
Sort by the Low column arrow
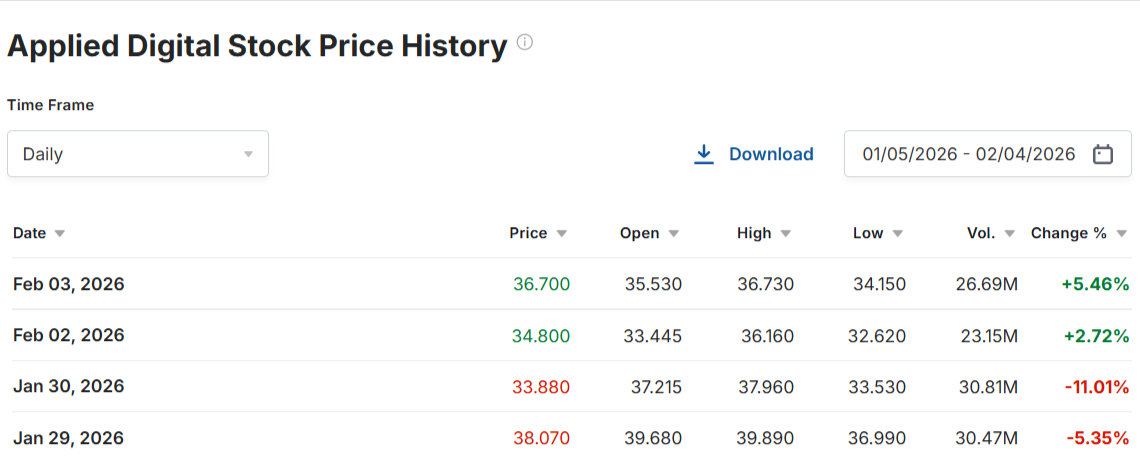coord(897,233)
